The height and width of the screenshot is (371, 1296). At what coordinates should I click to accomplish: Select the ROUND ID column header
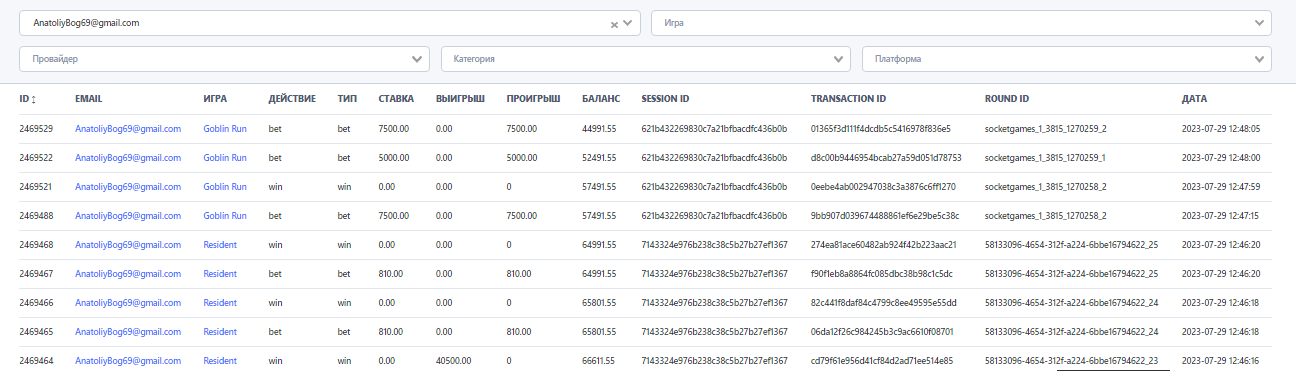1007,99
